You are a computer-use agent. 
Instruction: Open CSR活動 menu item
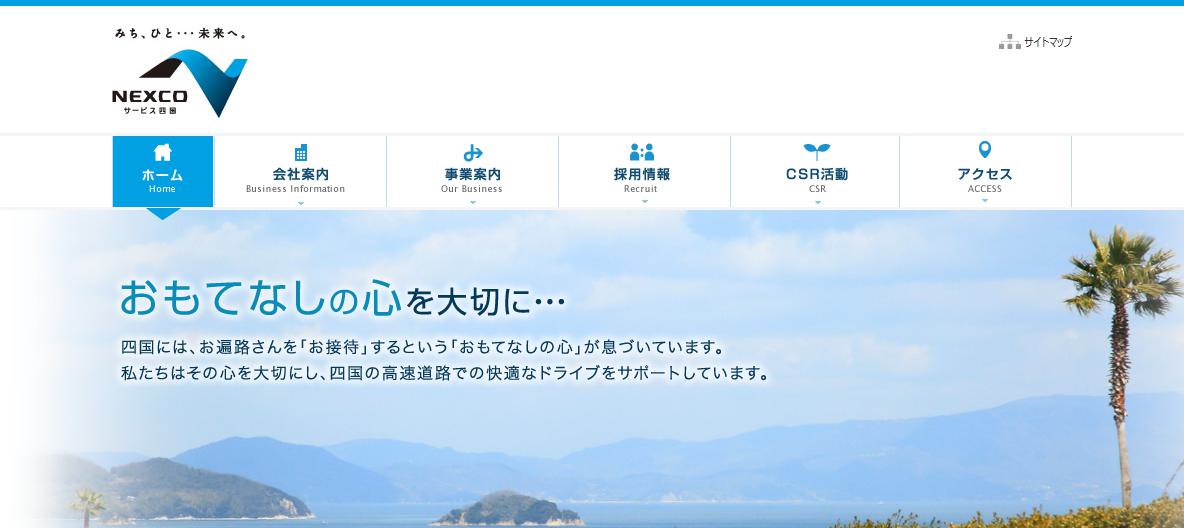click(816, 171)
